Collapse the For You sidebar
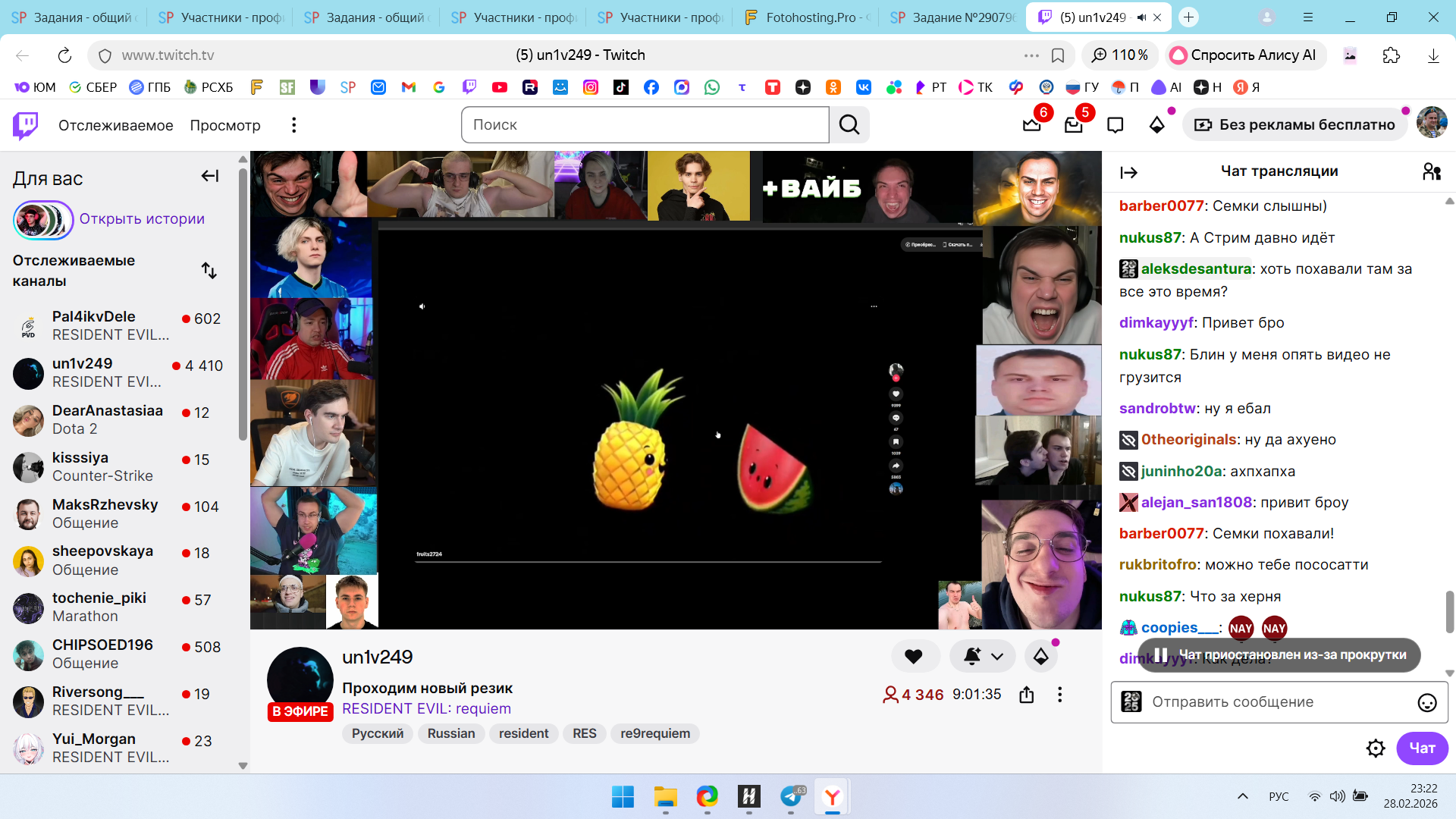The width and height of the screenshot is (1456, 819). click(x=210, y=177)
